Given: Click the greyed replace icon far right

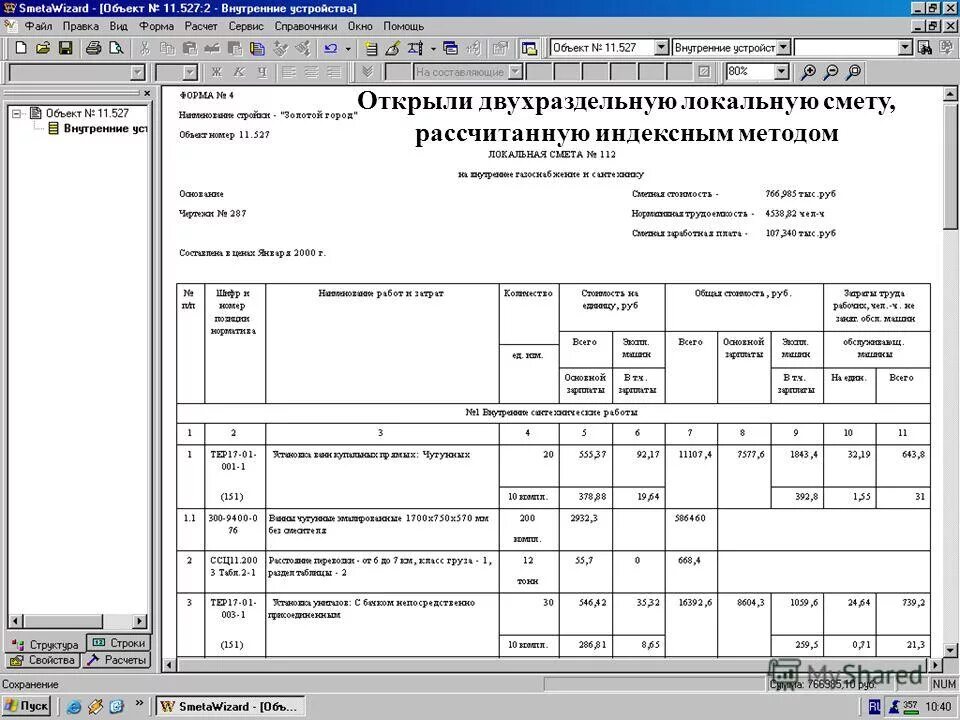Looking at the screenshot, I should [x=947, y=48].
